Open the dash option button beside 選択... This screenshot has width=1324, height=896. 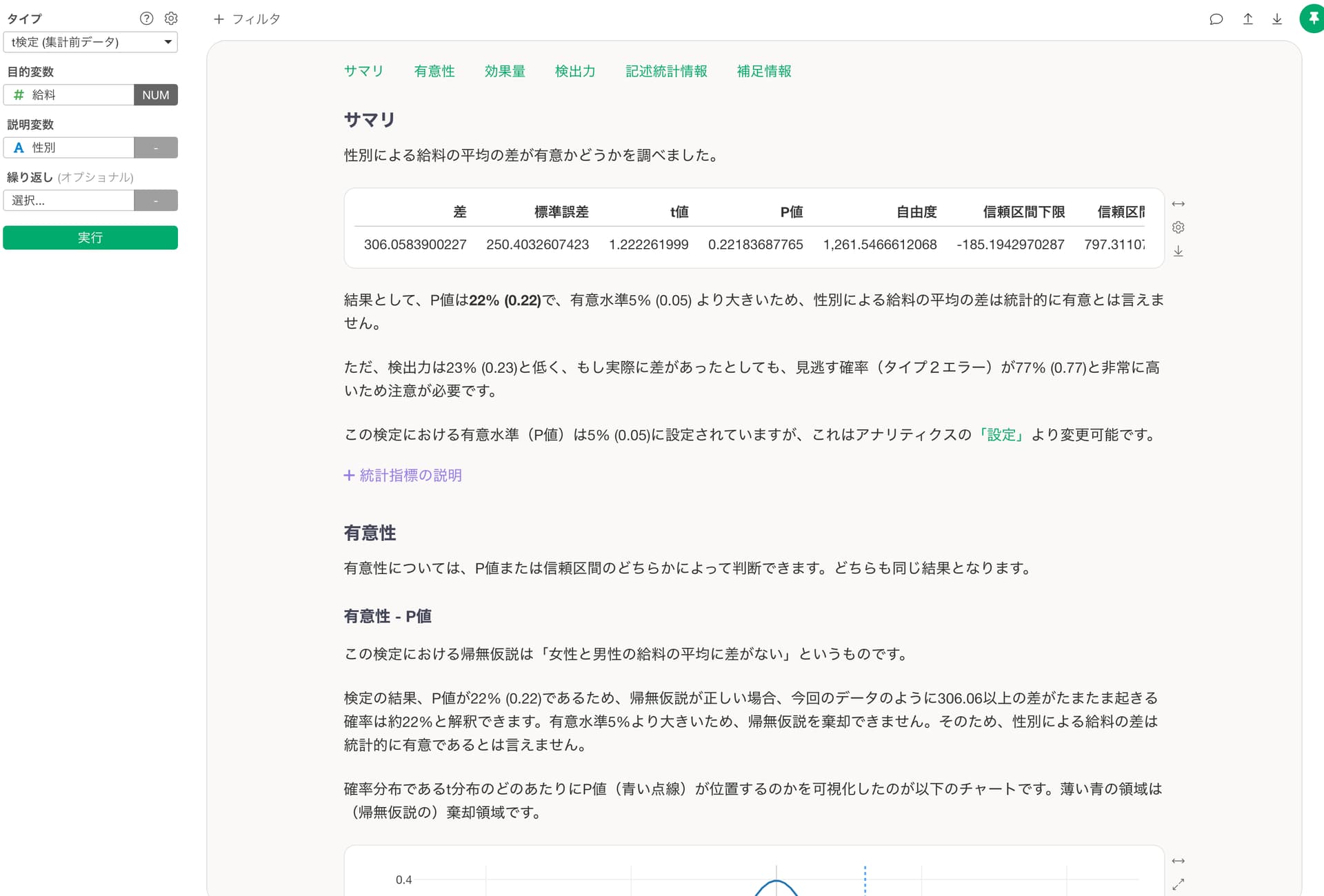[156, 201]
